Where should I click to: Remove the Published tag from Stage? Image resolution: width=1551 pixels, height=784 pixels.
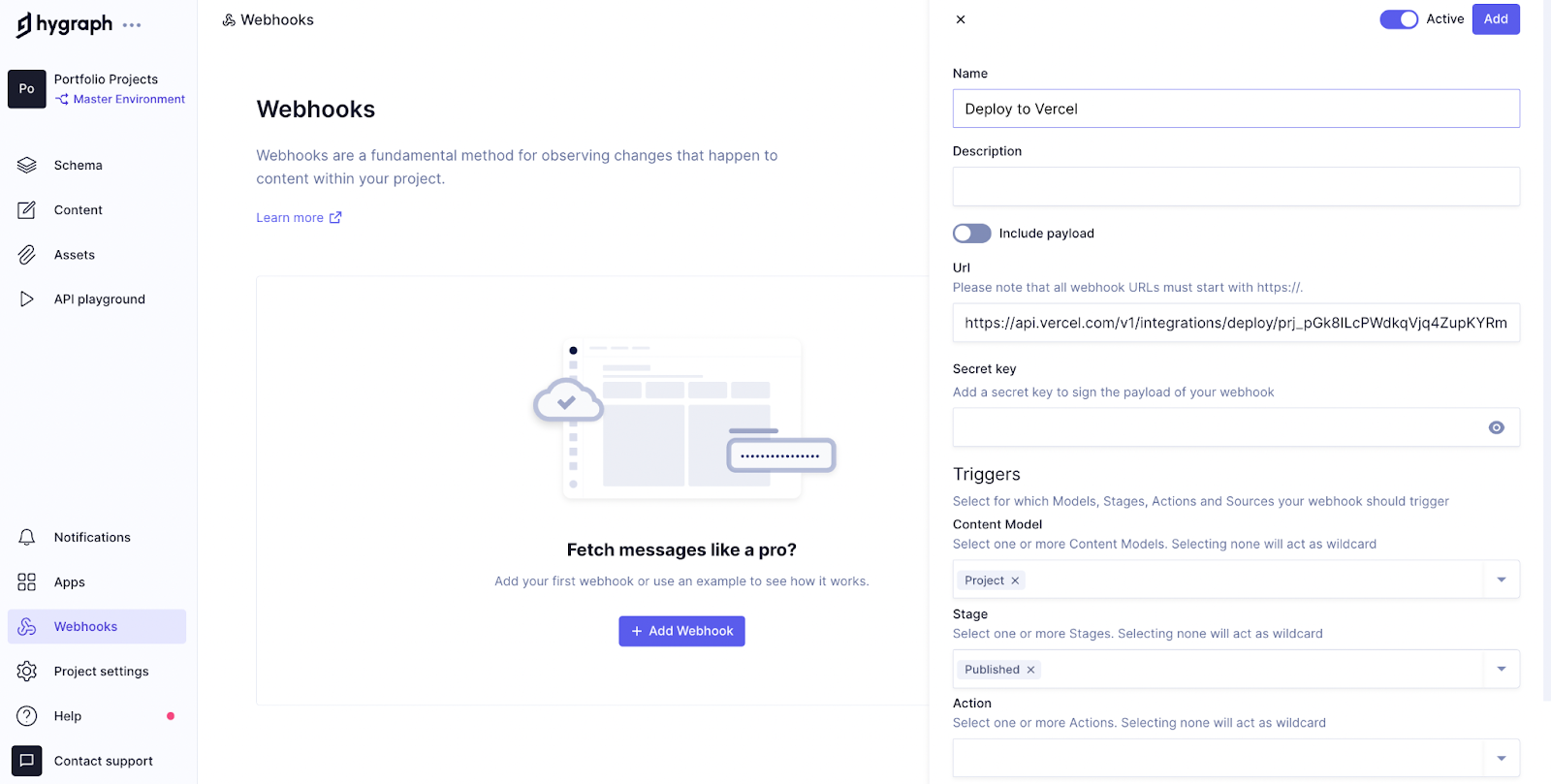[1030, 670]
